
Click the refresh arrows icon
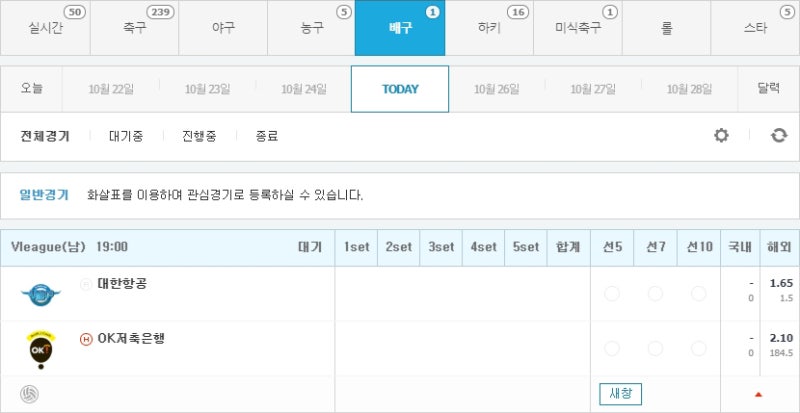[x=779, y=136]
